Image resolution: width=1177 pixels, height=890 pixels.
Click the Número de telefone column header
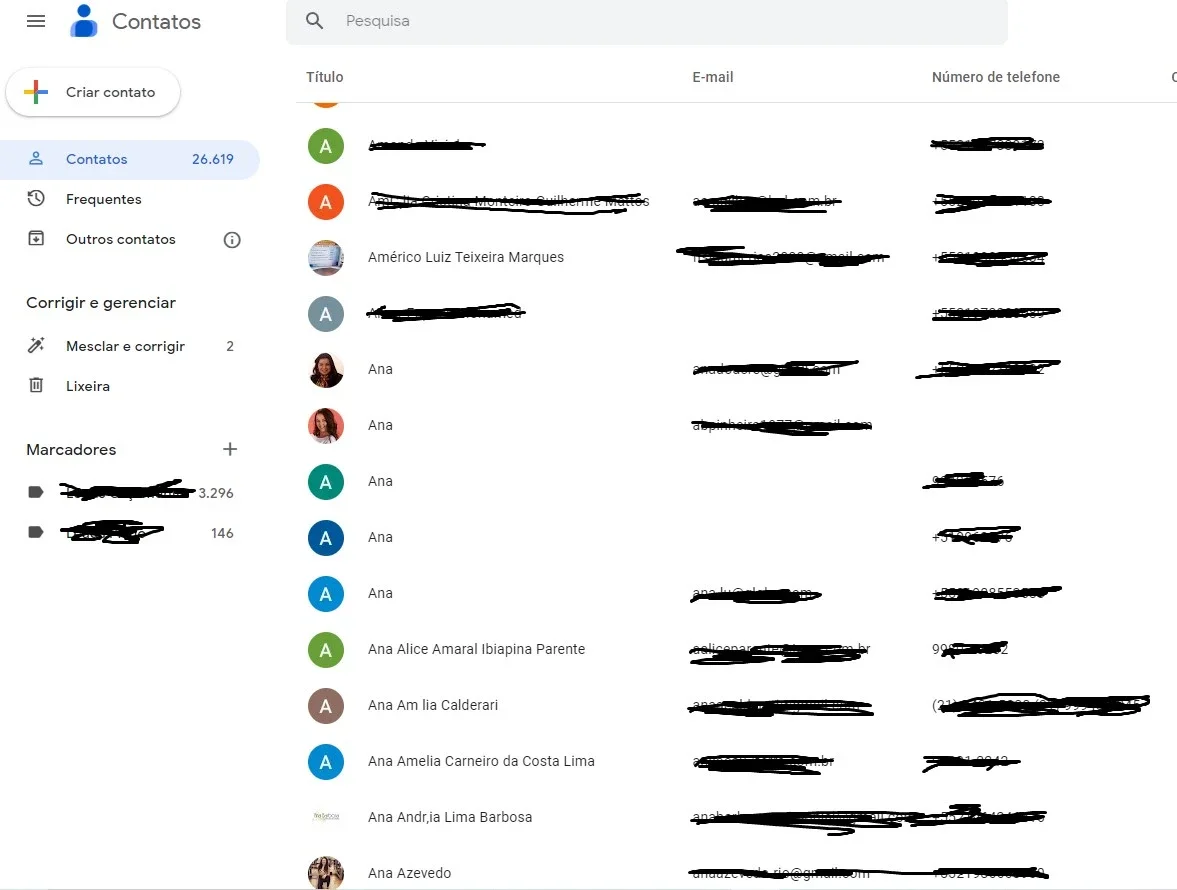(995, 77)
